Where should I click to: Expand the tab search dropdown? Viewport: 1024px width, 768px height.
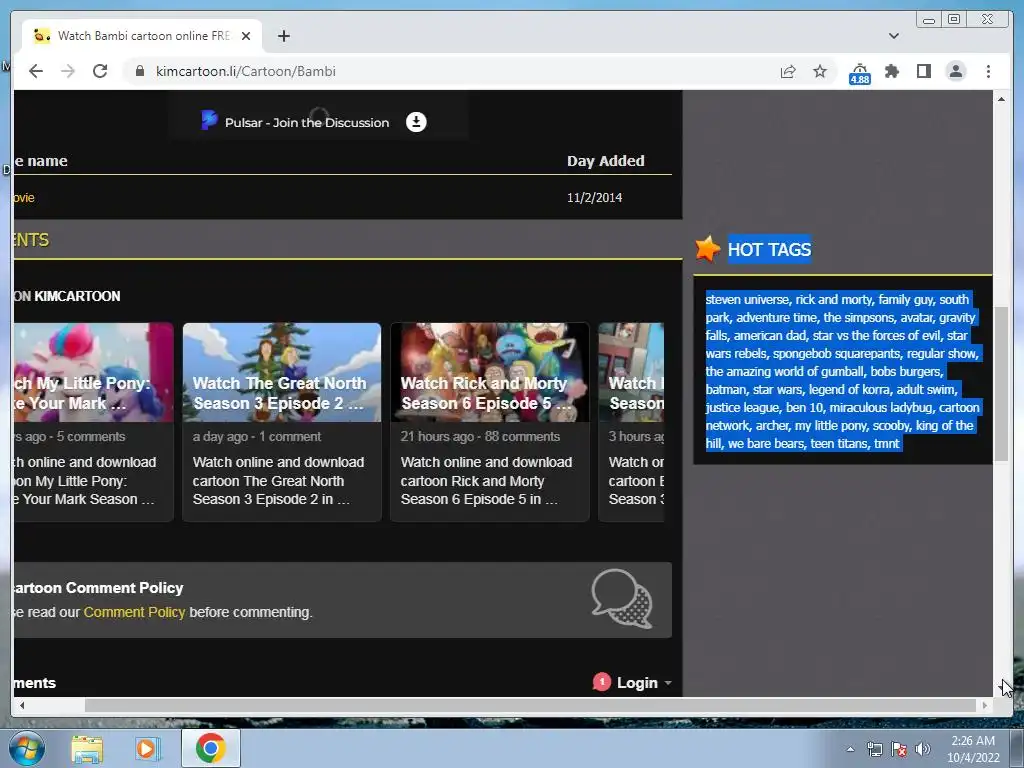894,36
